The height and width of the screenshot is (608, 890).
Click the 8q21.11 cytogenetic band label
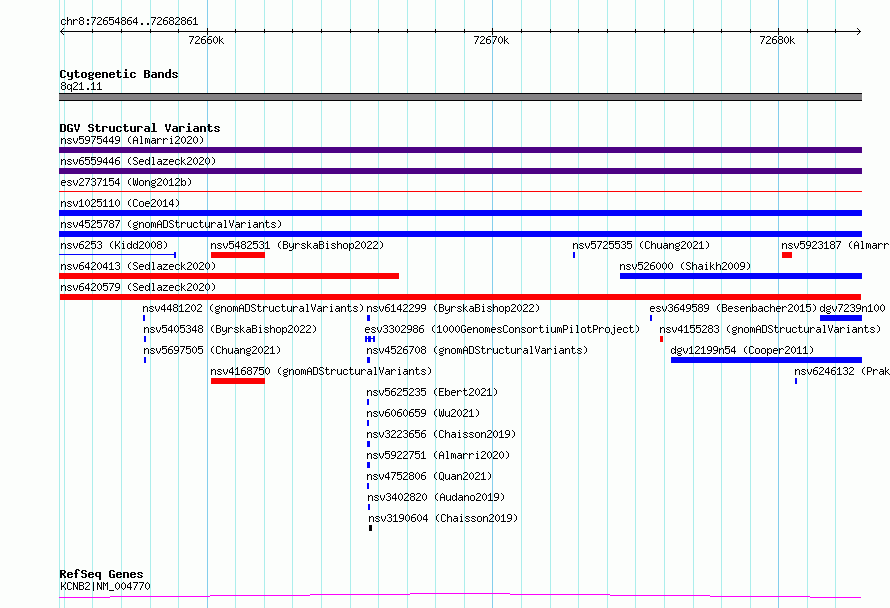[81, 87]
